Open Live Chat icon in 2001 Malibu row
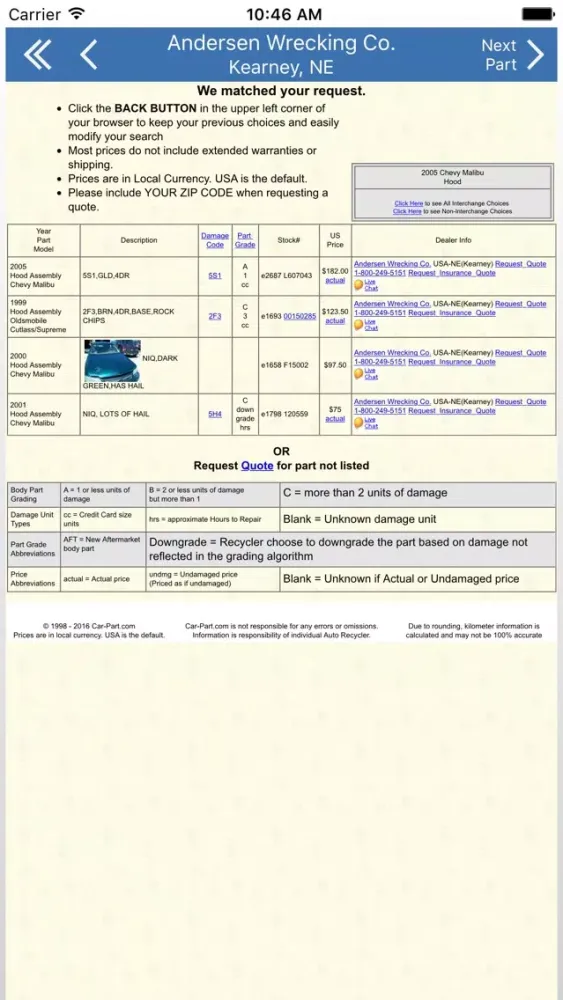This screenshot has height=1000, width=563. (366, 423)
